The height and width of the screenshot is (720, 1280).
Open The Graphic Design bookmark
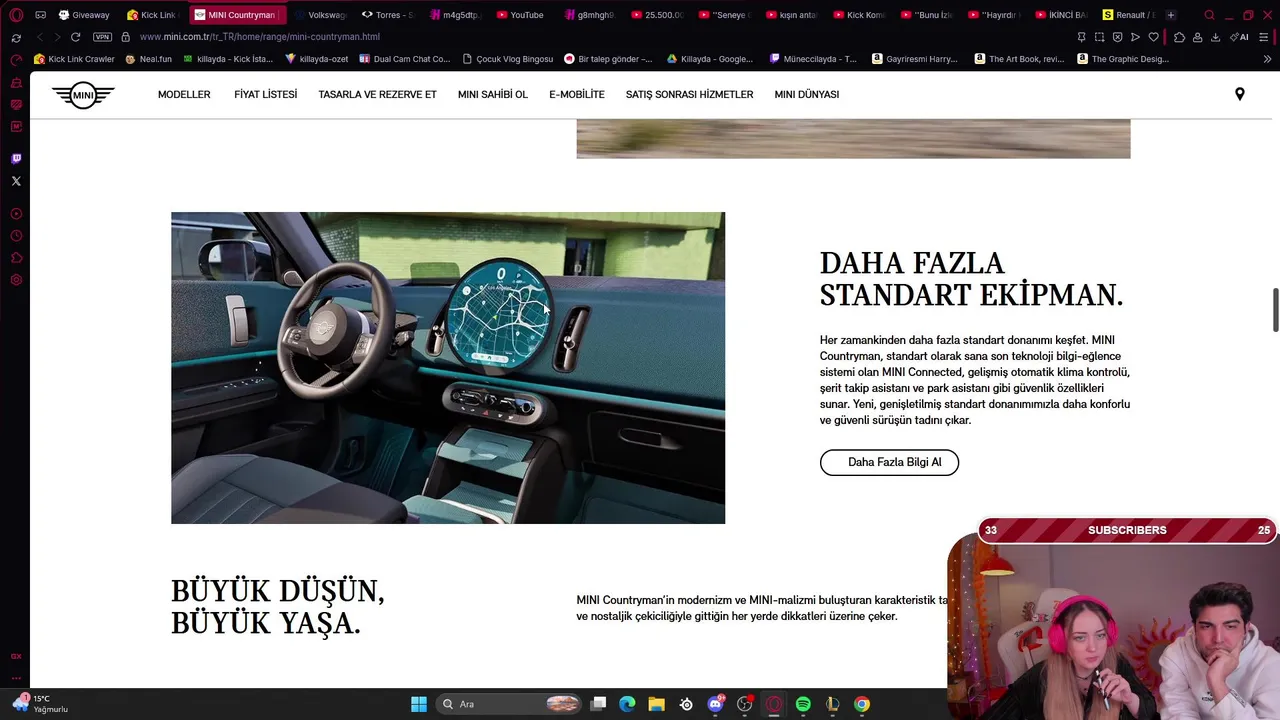point(1123,59)
